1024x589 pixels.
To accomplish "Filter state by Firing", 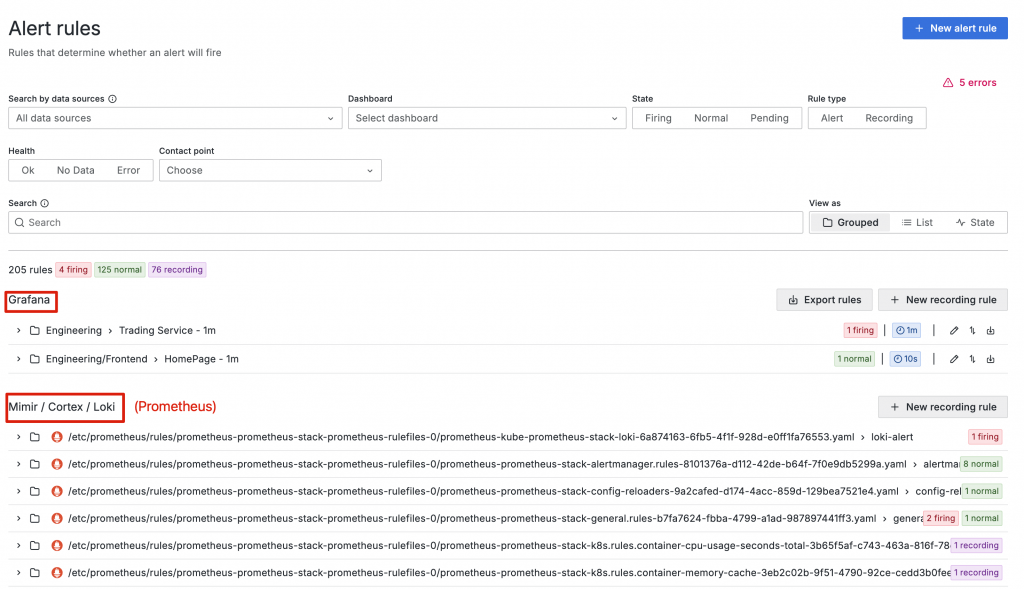I will pyautogui.click(x=658, y=118).
